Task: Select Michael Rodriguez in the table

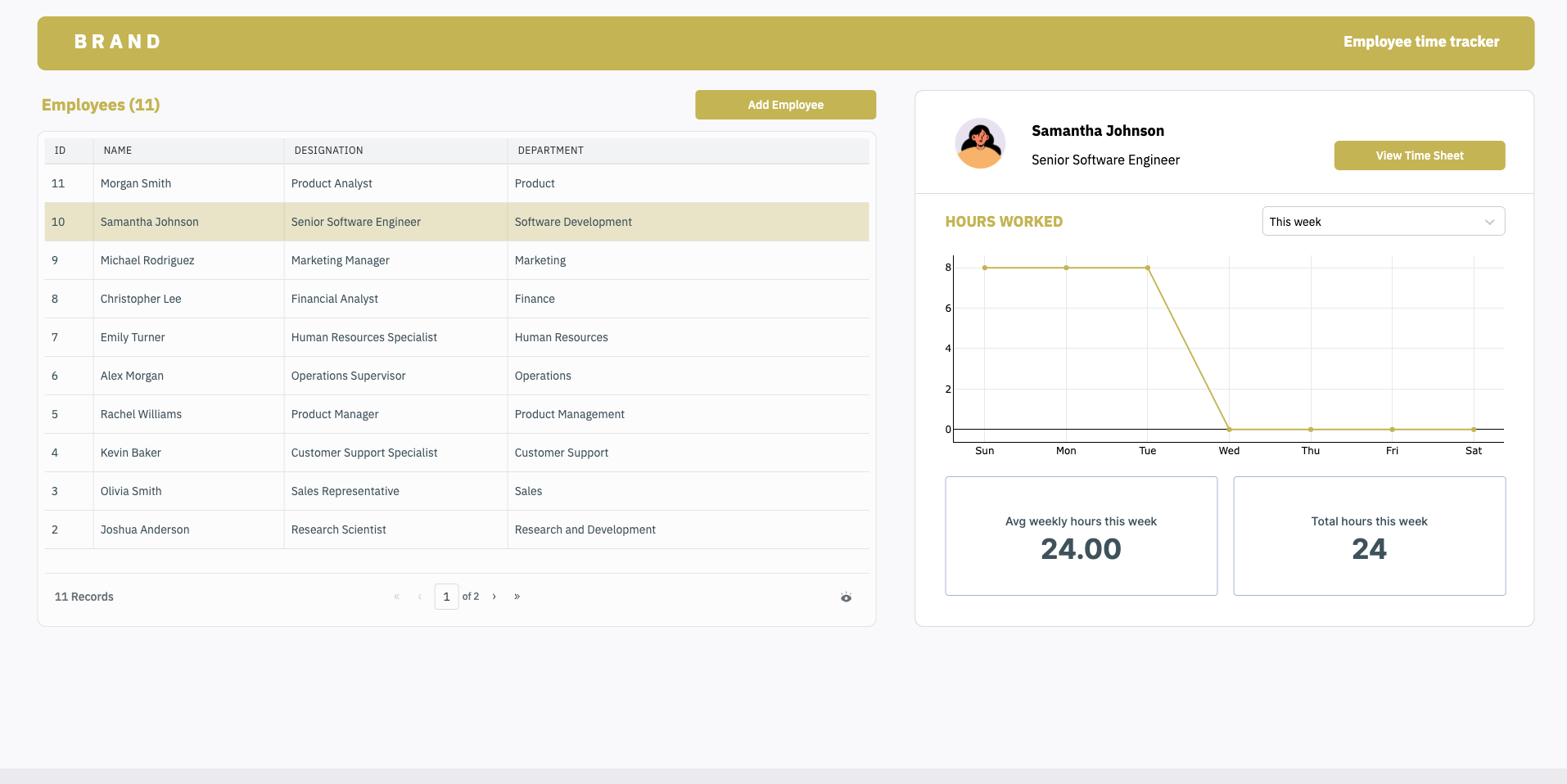Action: coord(147,260)
